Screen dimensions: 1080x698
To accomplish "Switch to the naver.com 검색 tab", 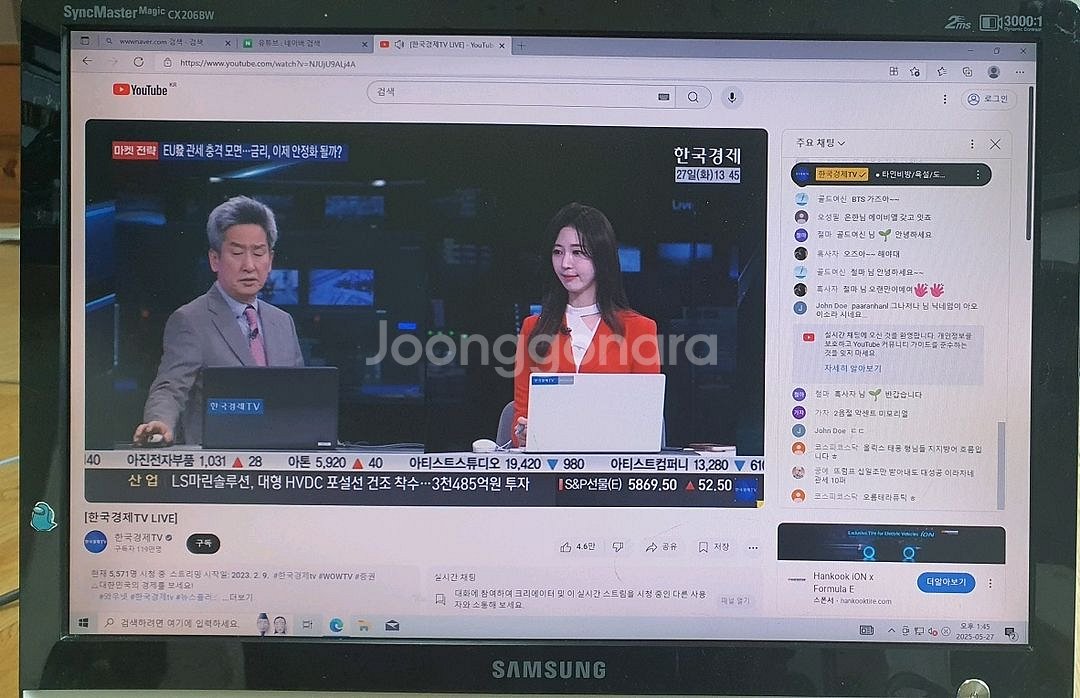I will click(x=161, y=42).
